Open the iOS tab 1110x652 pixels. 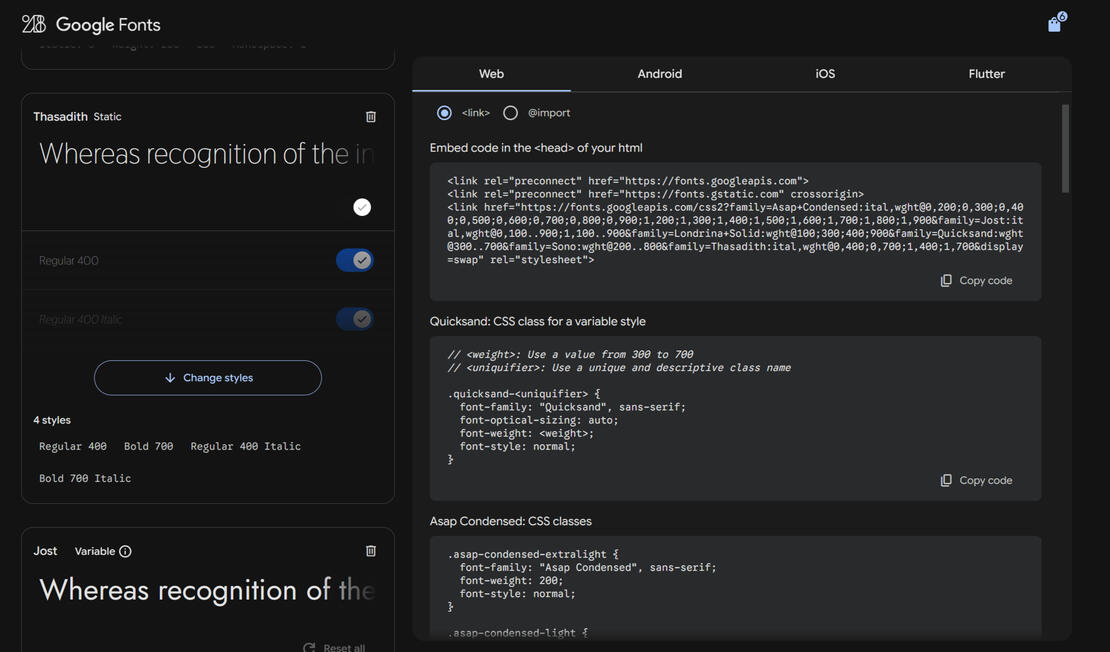pyautogui.click(x=825, y=74)
